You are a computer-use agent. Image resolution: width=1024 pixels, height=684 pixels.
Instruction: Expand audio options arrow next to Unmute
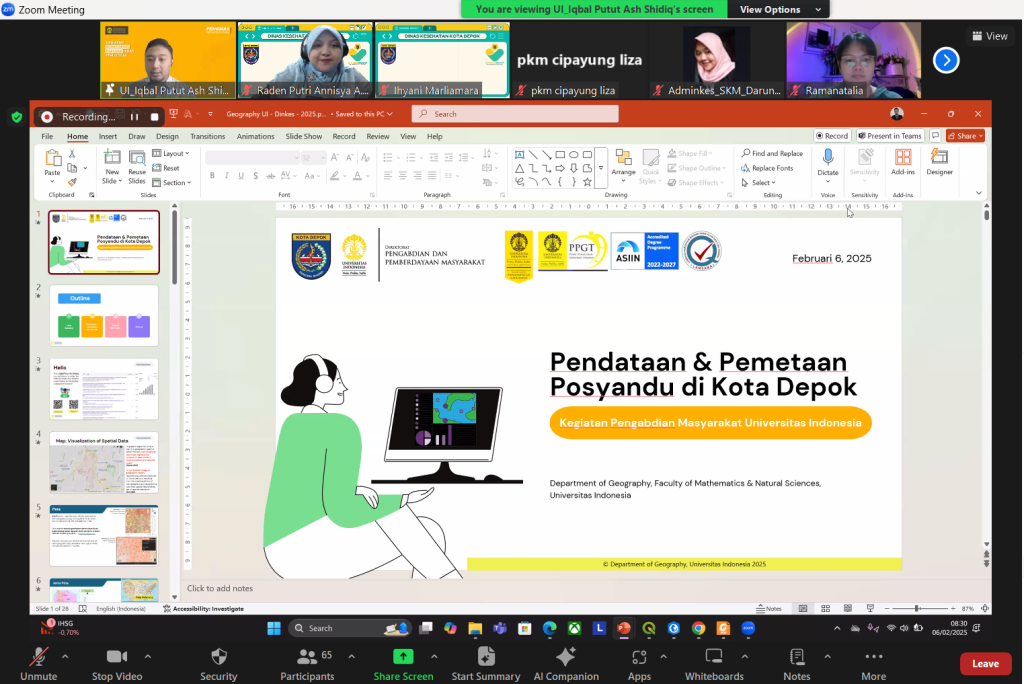point(65,657)
